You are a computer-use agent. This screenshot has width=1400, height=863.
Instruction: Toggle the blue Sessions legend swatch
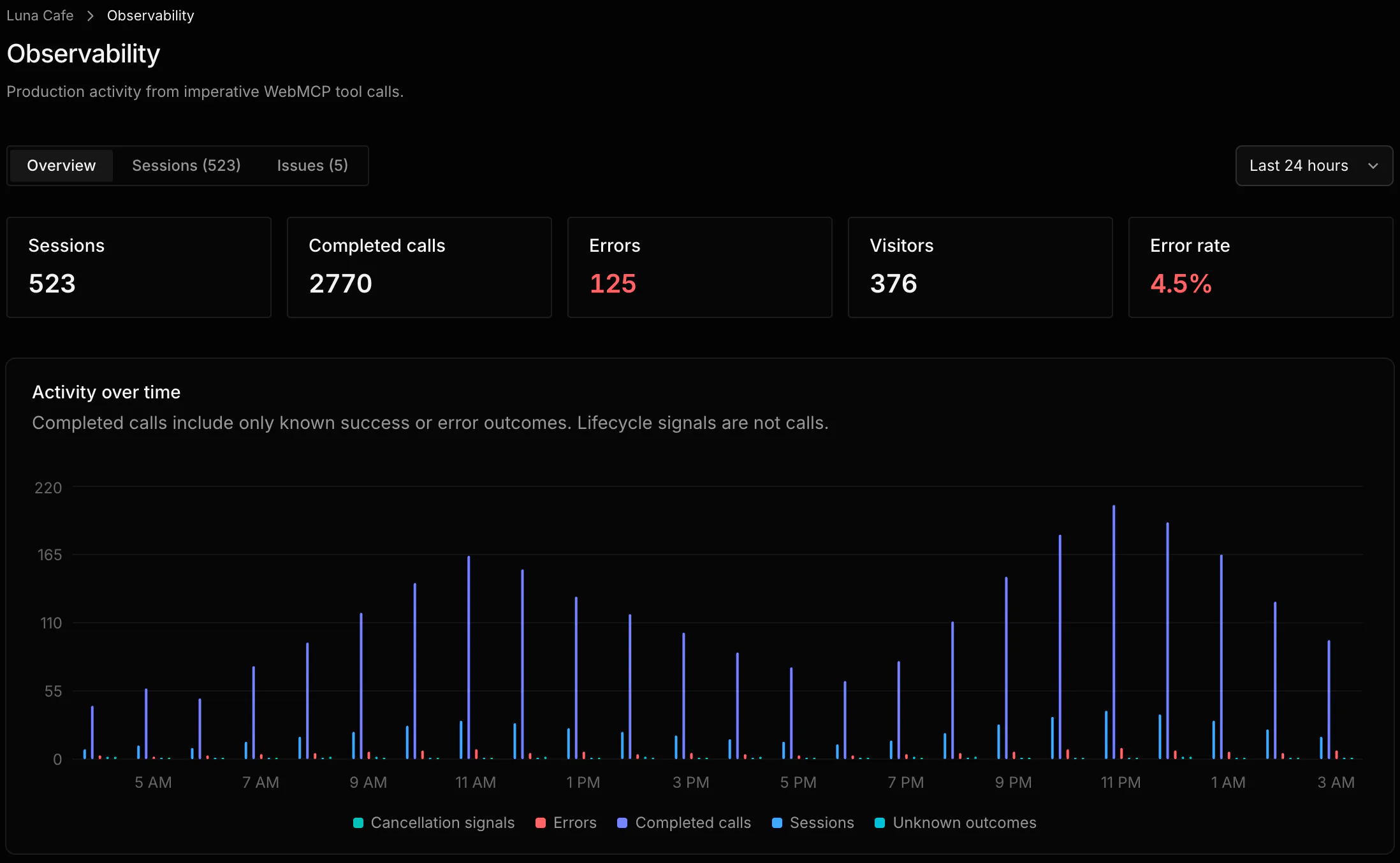(777, 823)
